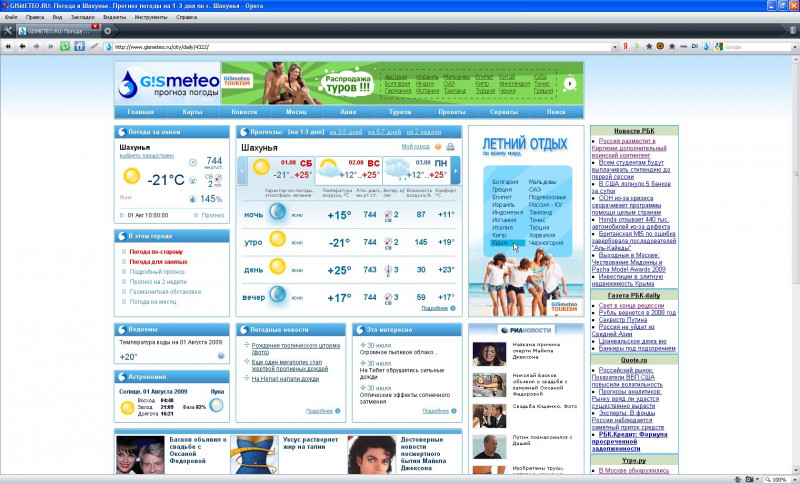This screenshot has width=800, height=484.
Task: Open Главная in site navigation
Action: (x=140, y=112)
